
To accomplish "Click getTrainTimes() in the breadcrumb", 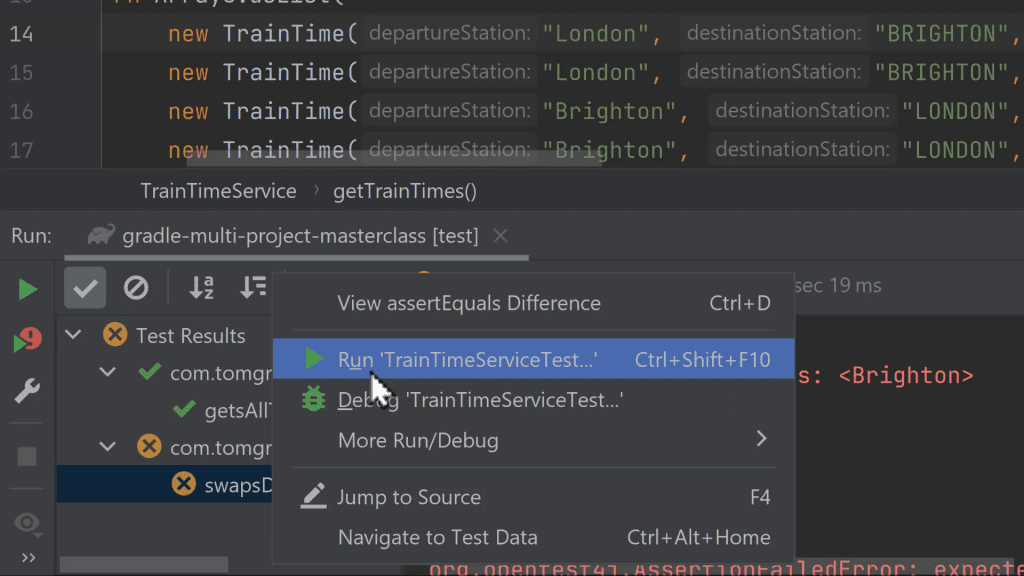I will pyautogui.click(x=405, y=191).
